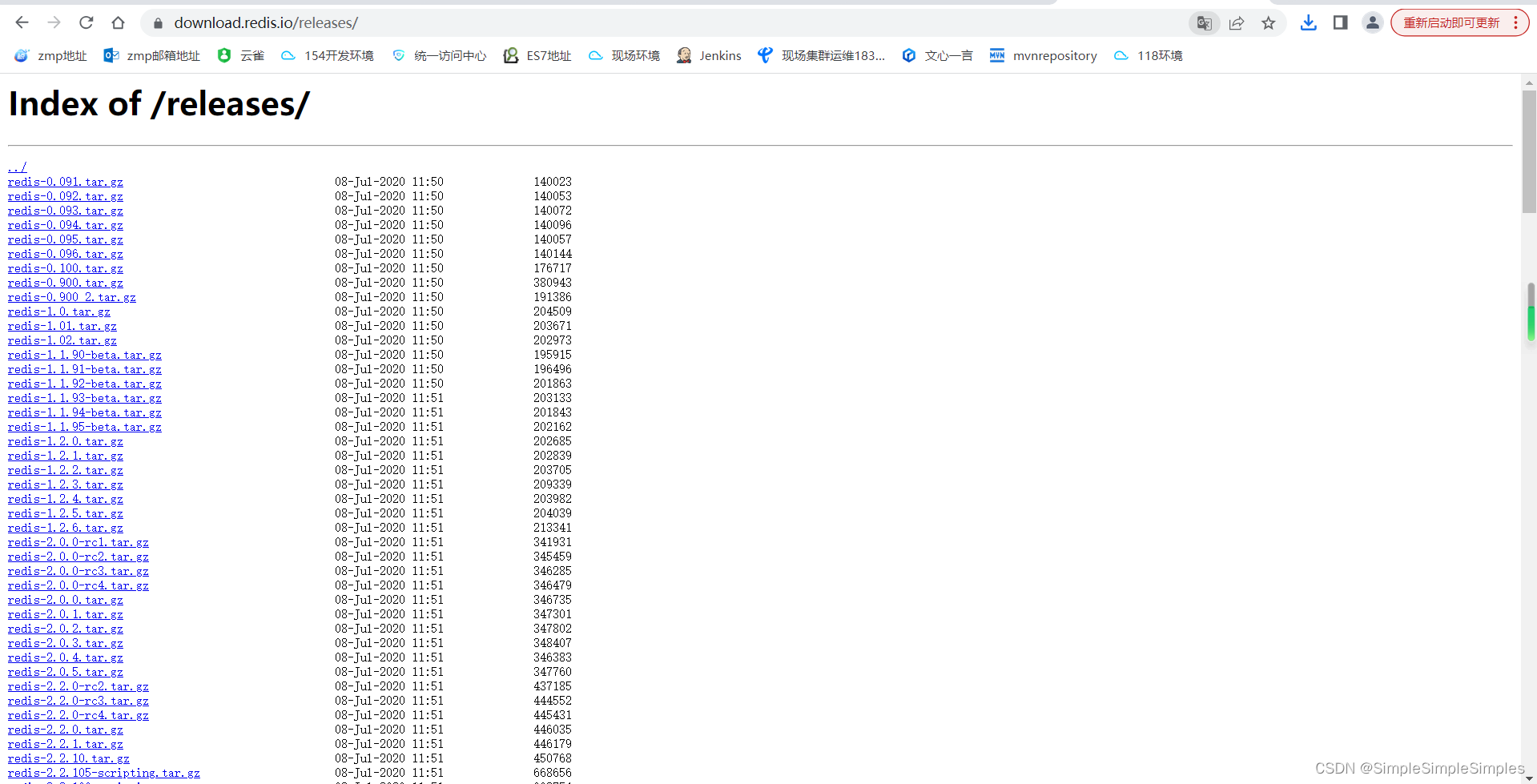Download redis-1.2.3.tar.gz

click(x=66, y=484)
